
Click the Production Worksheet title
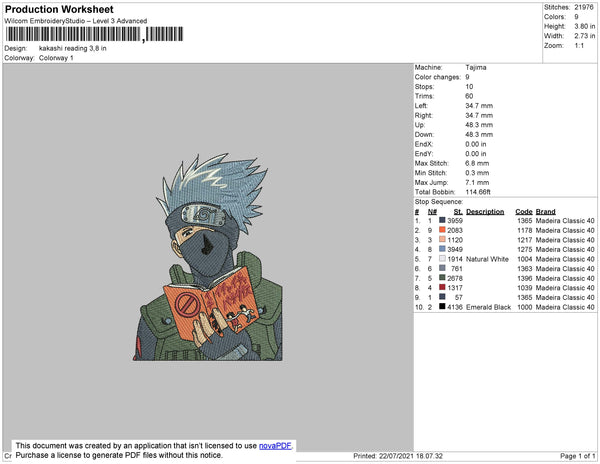click(x=59, y=10)
